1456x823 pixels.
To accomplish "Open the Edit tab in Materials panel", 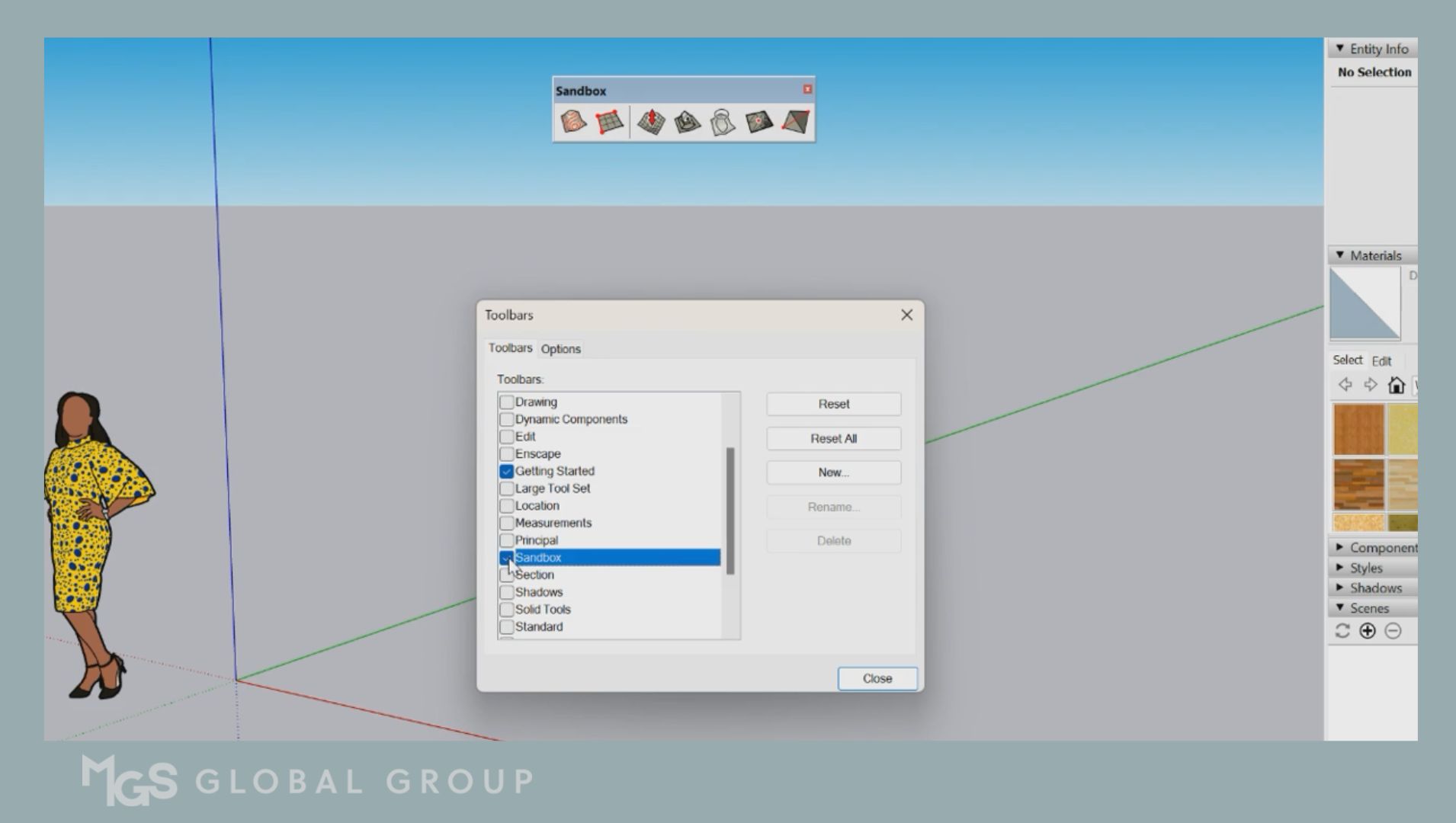I will 1381,360.
